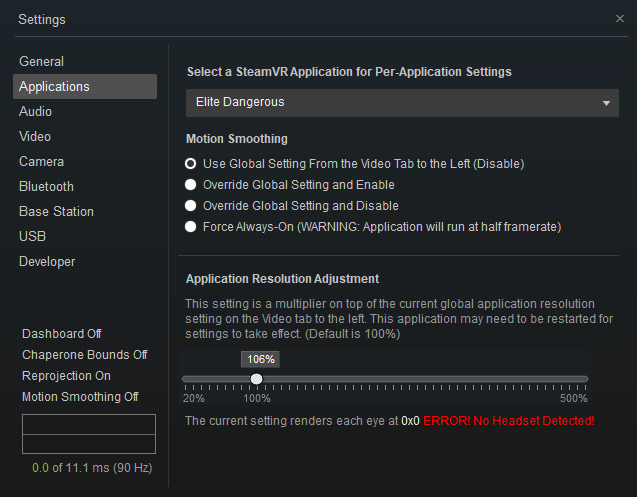Viewport: 637px width, 497px height.
Task: Open the General settings tab
Action: pos(41,61)
